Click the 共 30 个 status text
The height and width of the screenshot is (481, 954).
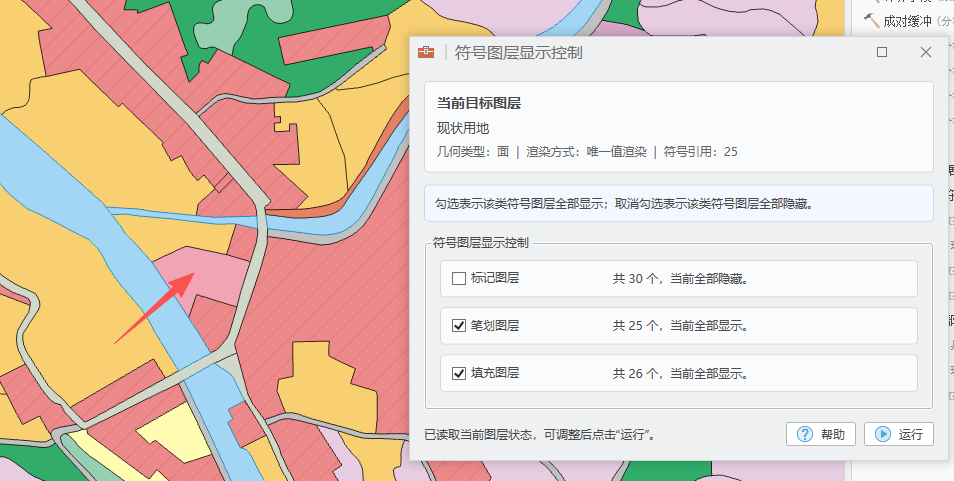tap(680, 279)
